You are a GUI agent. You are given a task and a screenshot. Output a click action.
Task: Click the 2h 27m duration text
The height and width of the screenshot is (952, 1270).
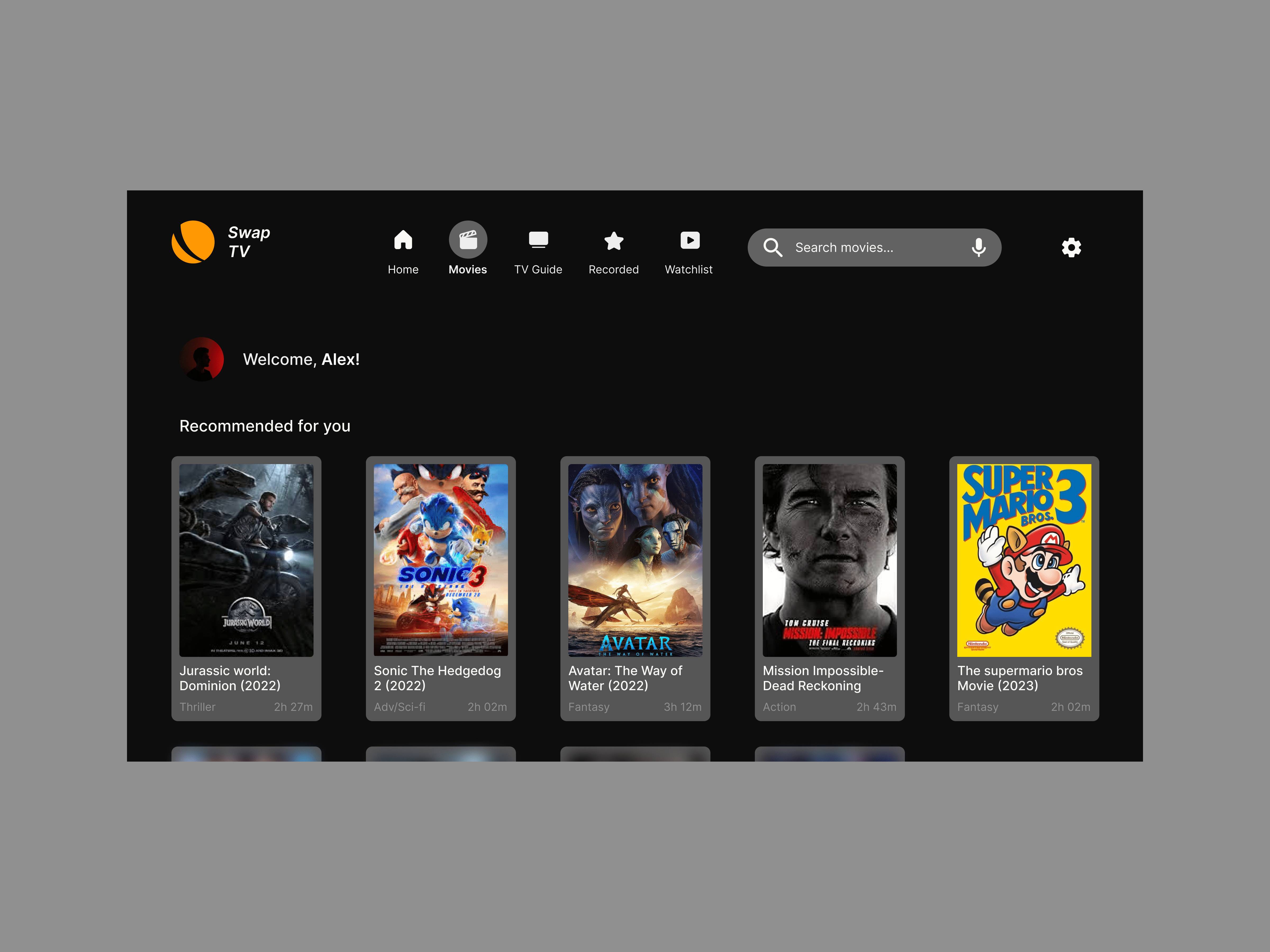click(x=293, y=707)
